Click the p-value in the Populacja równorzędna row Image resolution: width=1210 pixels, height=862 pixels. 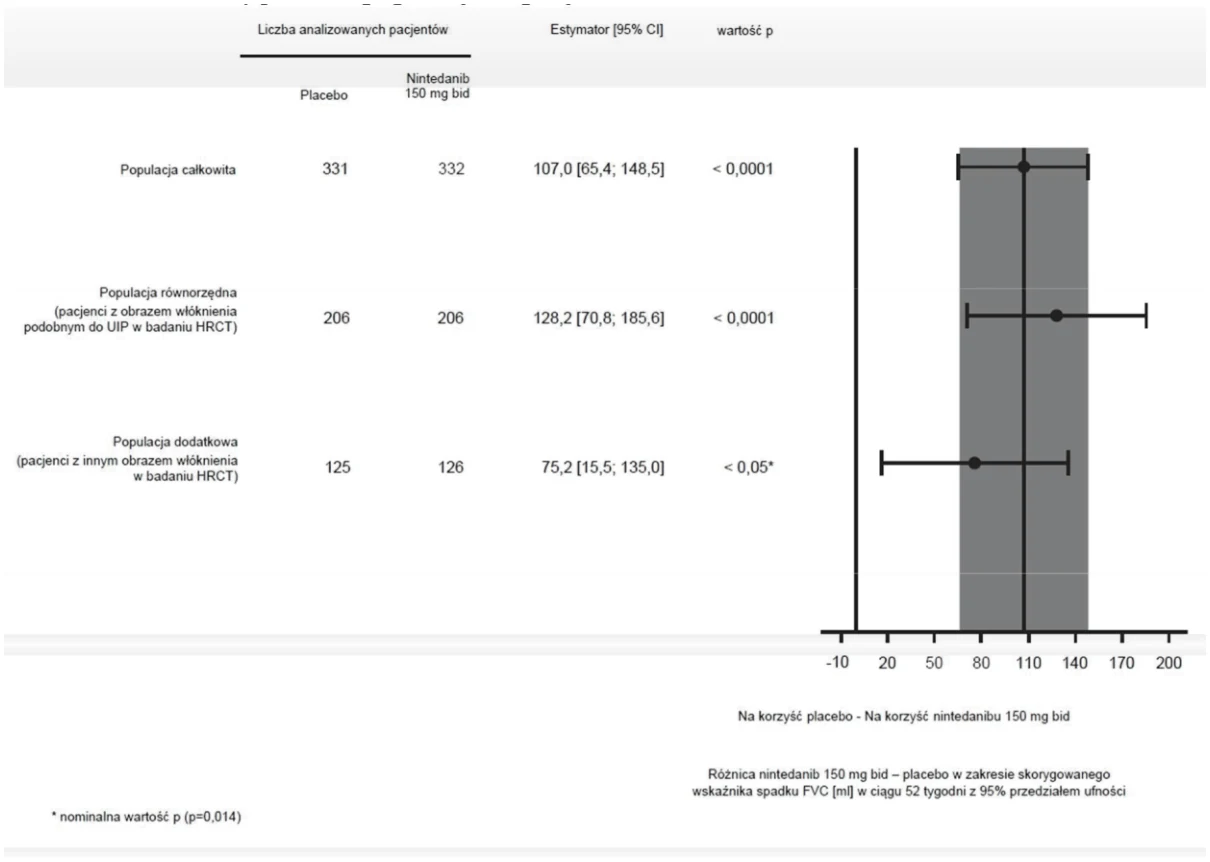[742, 318]
